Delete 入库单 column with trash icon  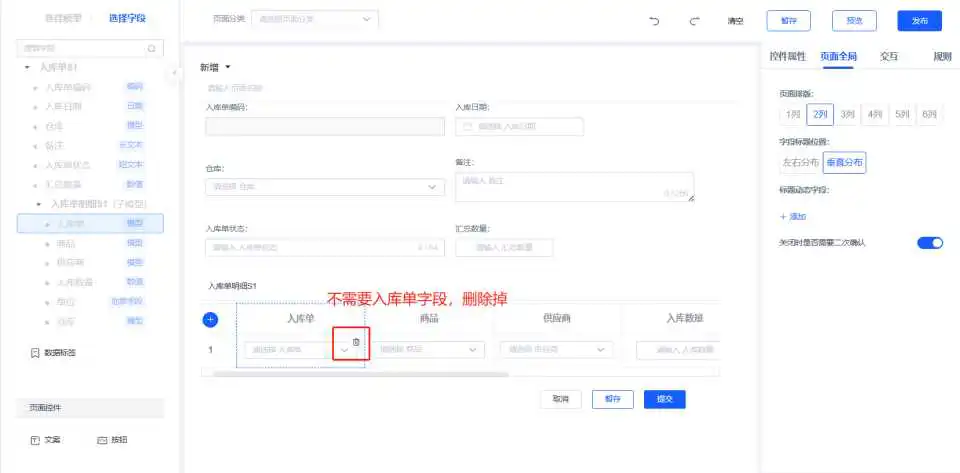point(356,342)
